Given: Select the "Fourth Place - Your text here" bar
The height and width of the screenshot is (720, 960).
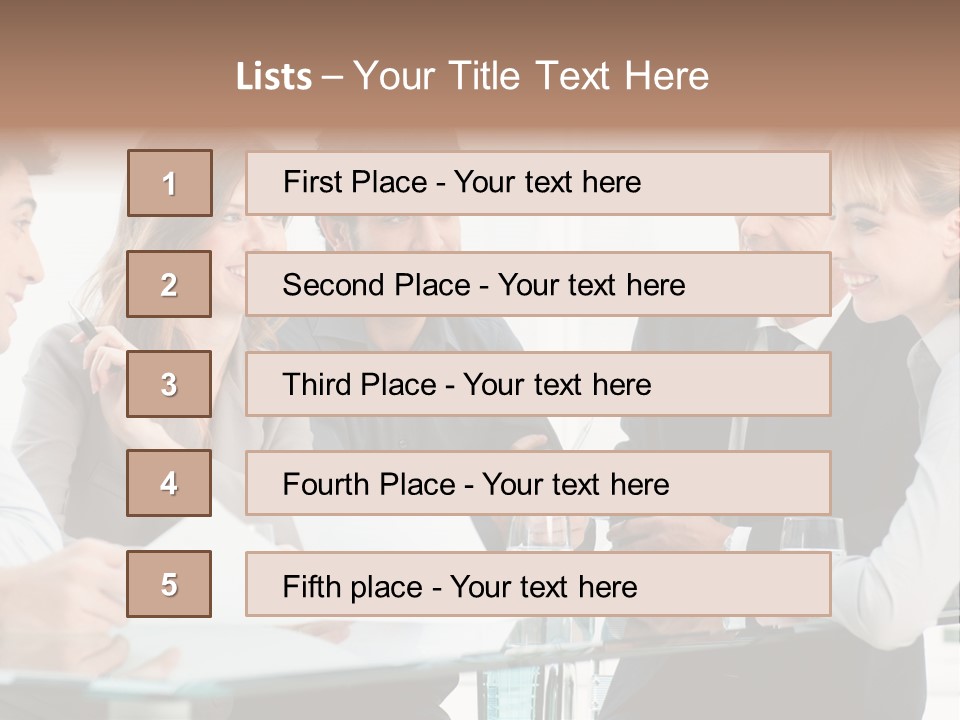Looking at the screenshot, I should click(538, 484).
